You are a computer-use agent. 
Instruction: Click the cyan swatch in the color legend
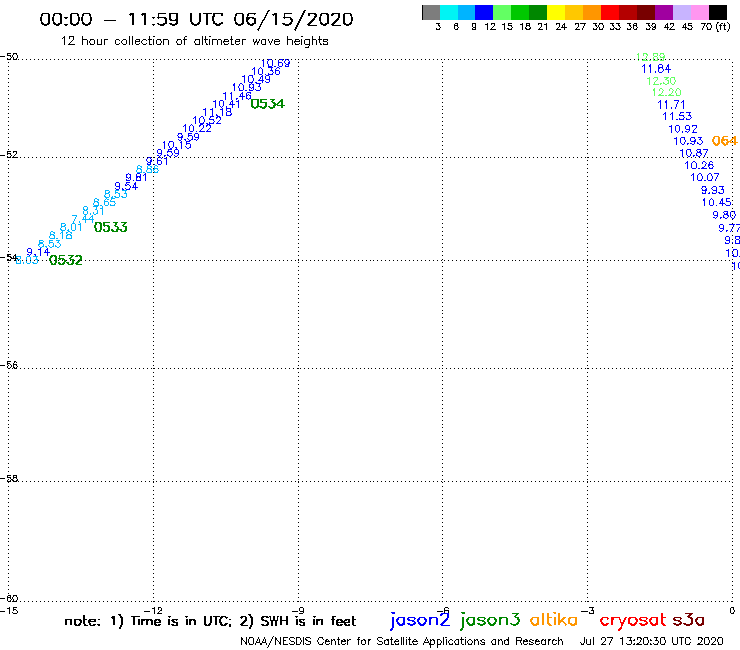[x=449, y=12]
